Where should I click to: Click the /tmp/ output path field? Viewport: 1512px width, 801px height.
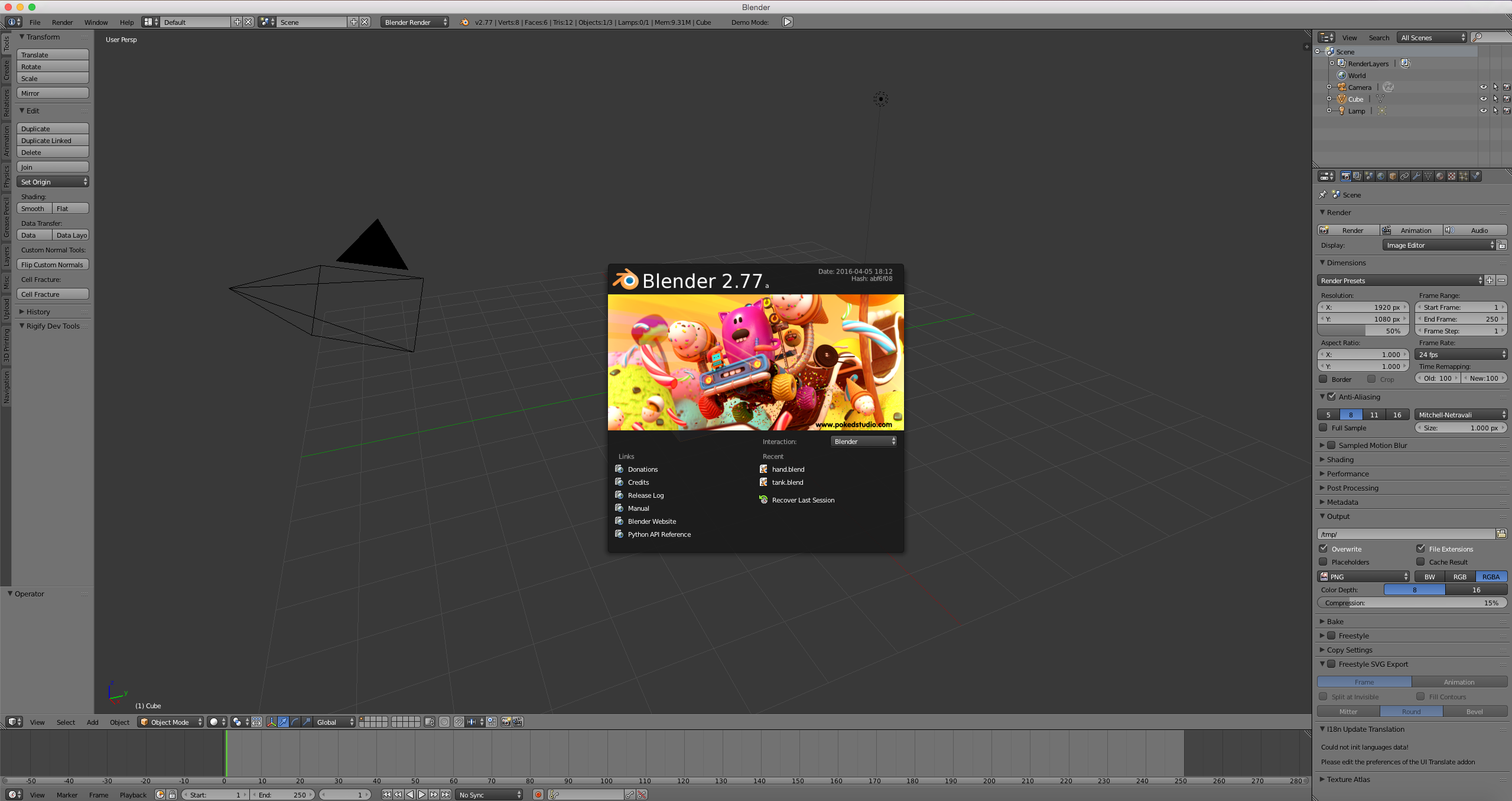(1406, 534)
